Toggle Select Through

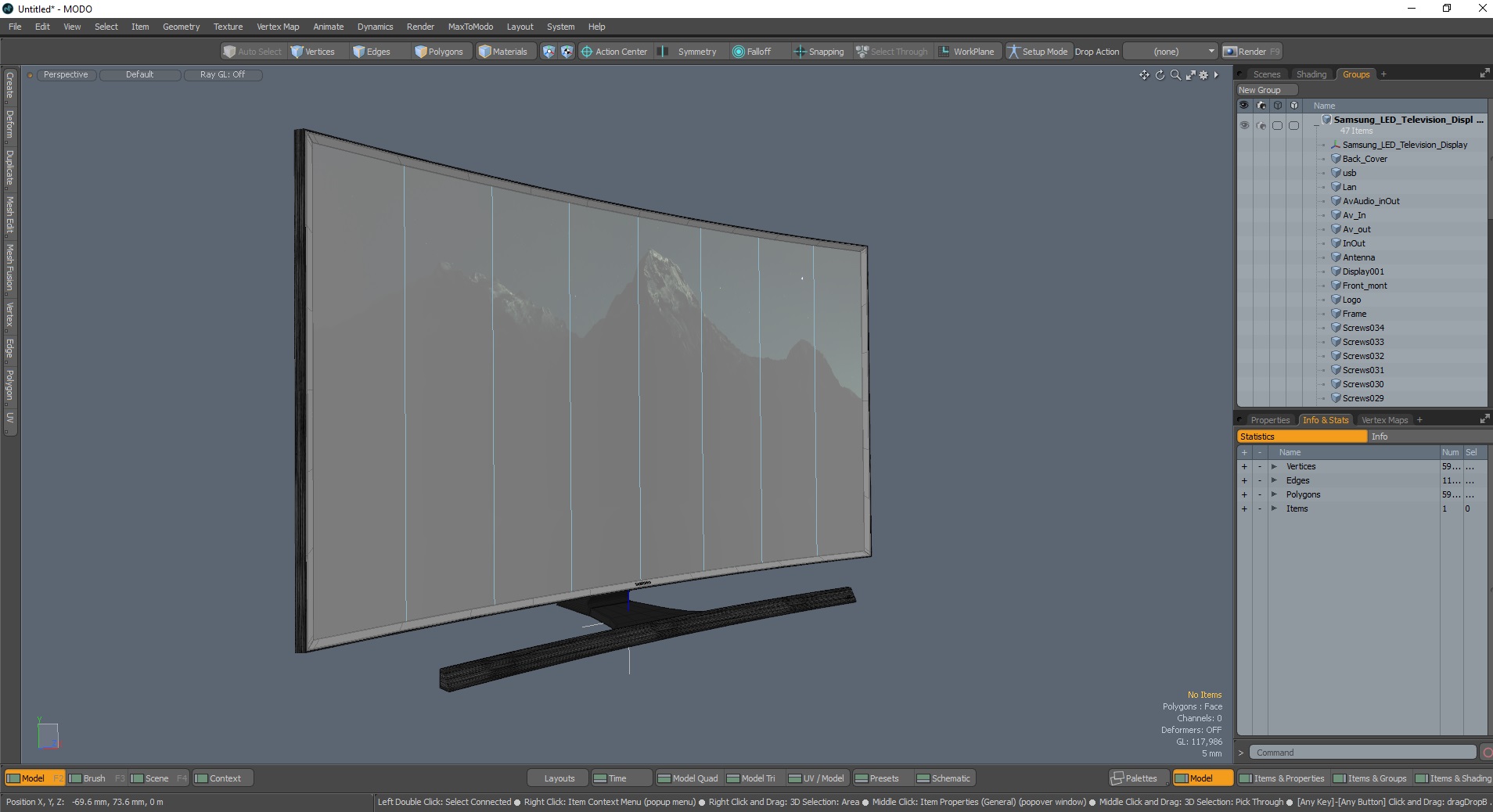891,52
